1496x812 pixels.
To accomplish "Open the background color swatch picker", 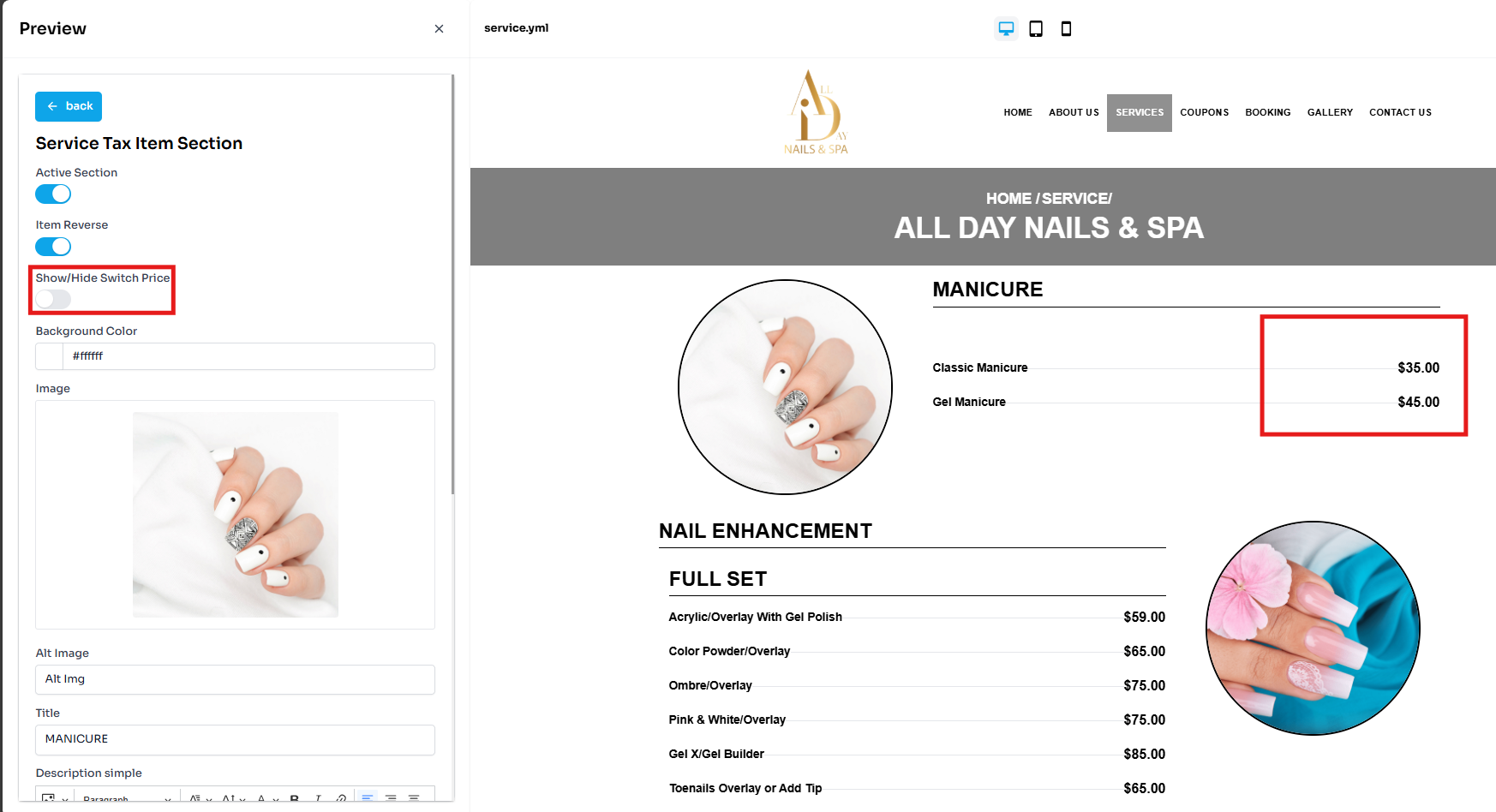I will coord(50,356).
